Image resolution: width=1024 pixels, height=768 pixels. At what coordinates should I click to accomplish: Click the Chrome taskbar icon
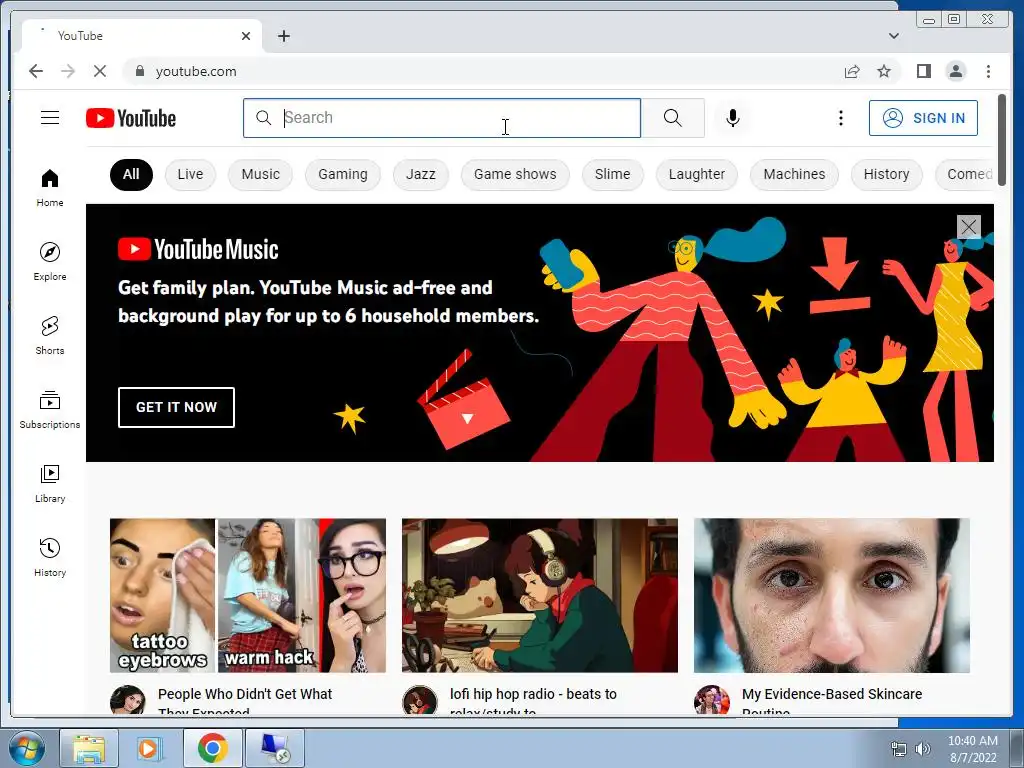(212, 748)
